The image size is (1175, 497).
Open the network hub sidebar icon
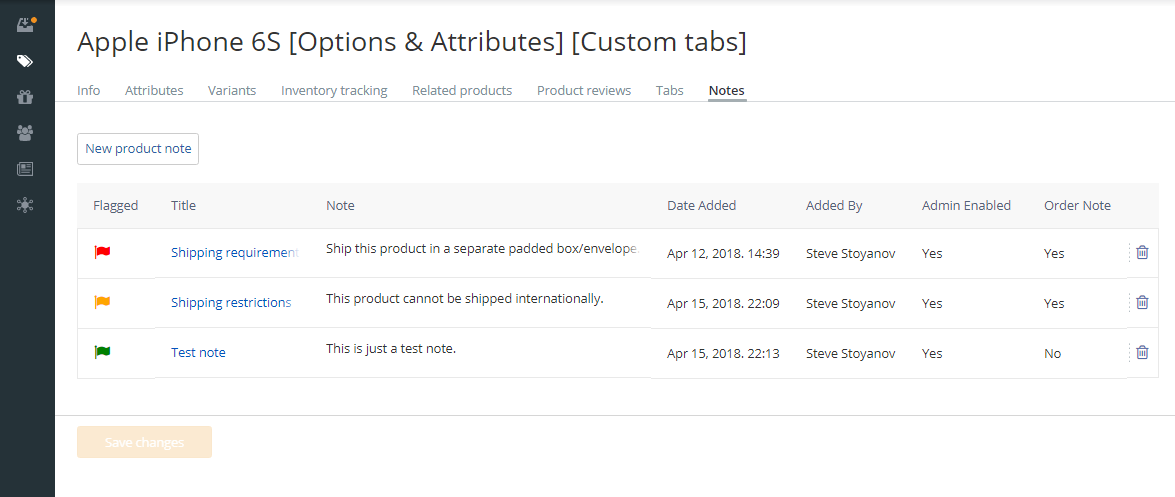click(25, 205)
